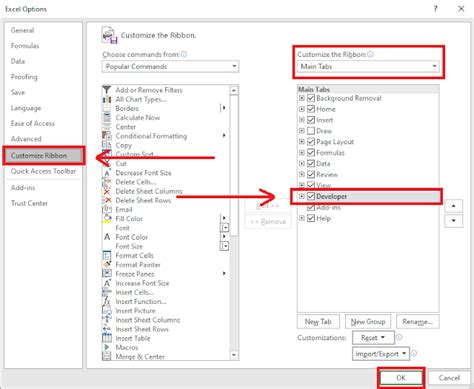Click the Macros play icon

(x=106, y=347)
